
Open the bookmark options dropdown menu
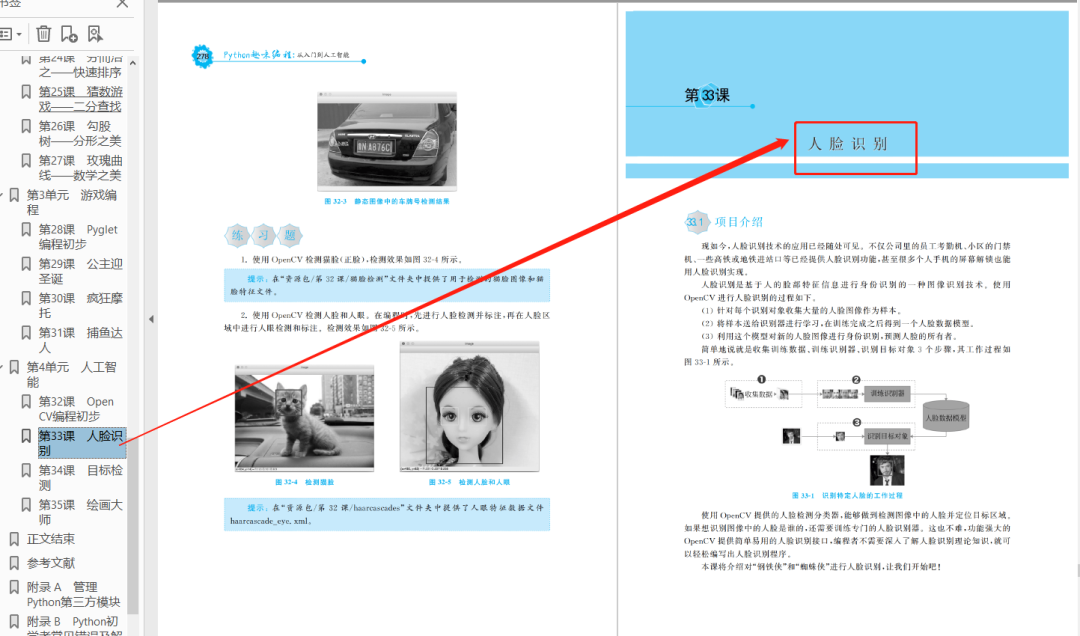pyautogui.click(x=10, y=34)
